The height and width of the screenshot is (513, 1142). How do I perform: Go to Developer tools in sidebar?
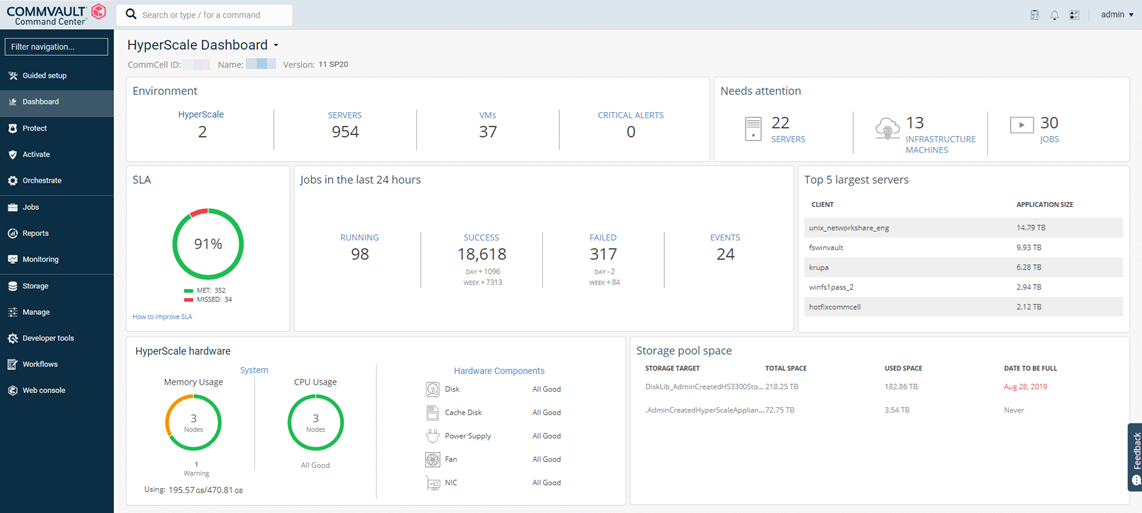[46, 338]
